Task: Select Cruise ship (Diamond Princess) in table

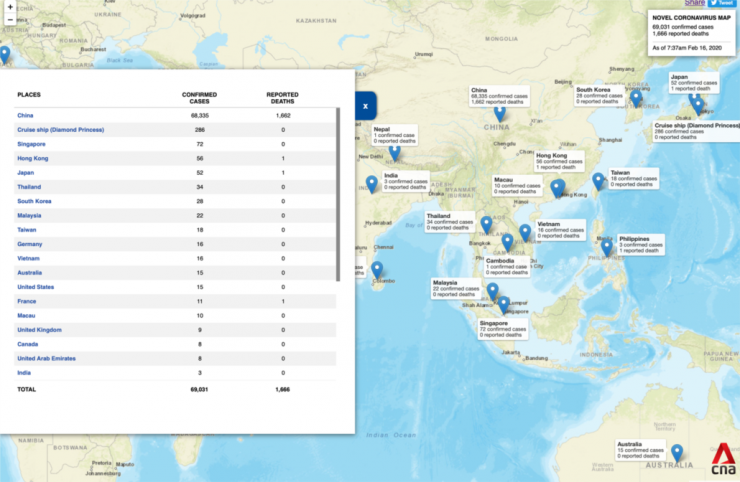Action: tap(61, 130)
